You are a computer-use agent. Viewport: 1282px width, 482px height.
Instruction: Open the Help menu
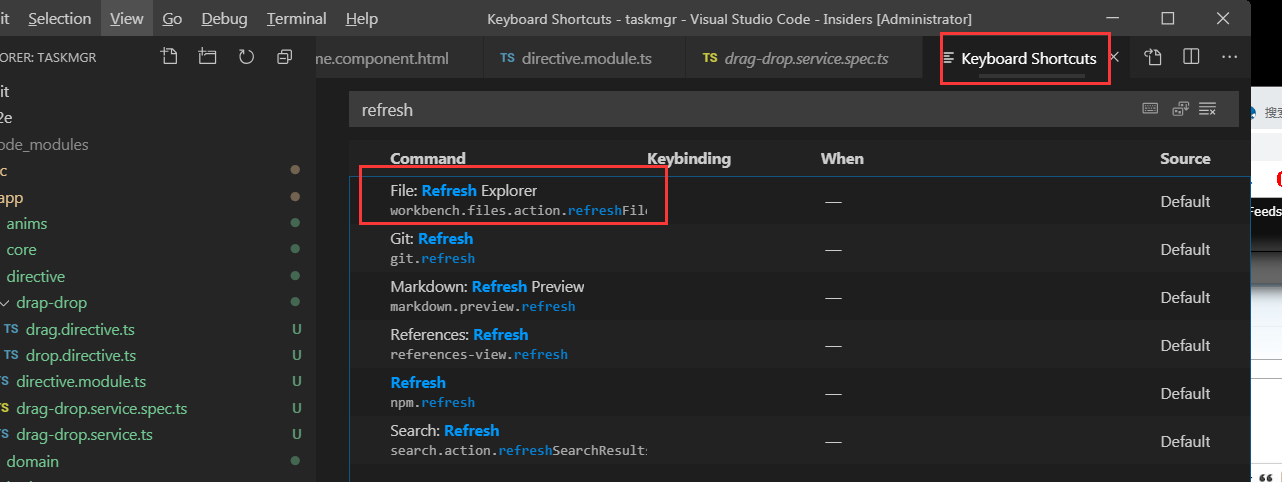pyautogui.click(x=361, y=19)
